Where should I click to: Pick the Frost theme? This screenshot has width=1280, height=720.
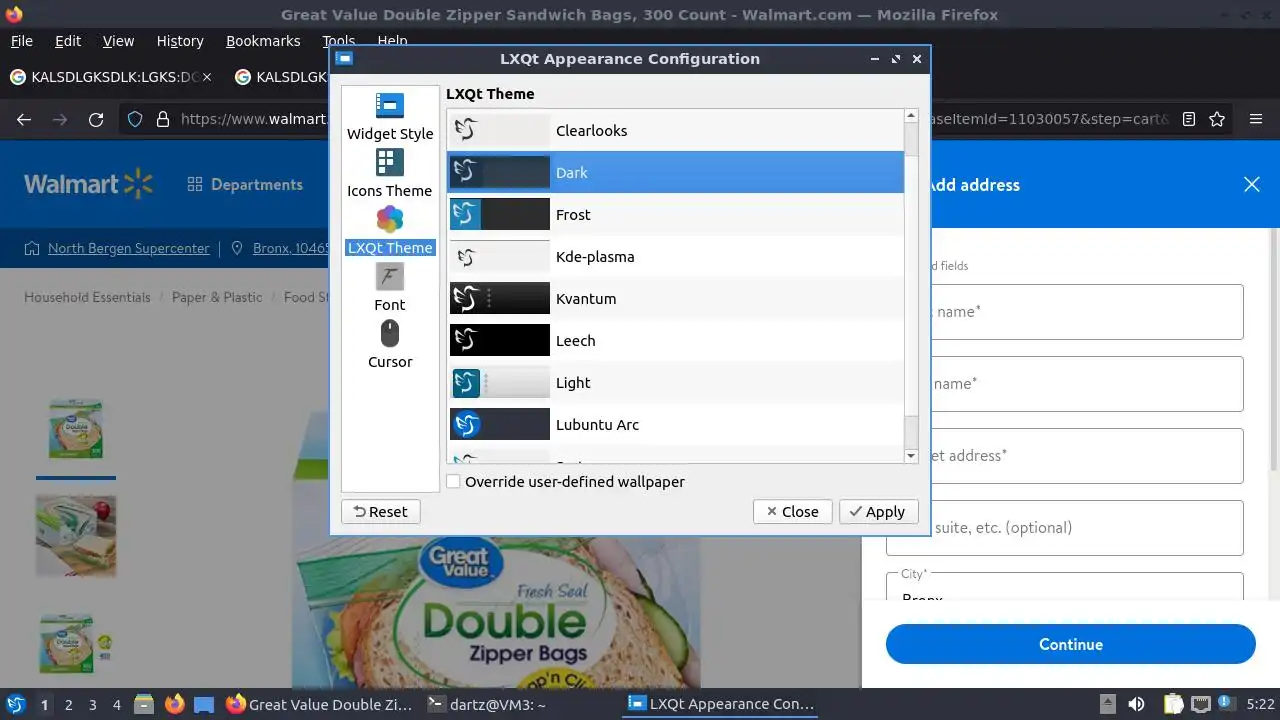point(675,215)
